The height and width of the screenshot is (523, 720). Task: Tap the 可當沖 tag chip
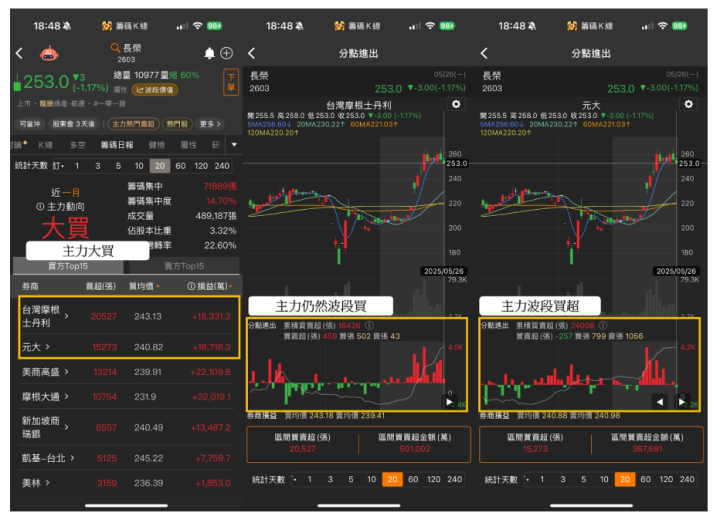pyautogui.click(x=30, y=124)
